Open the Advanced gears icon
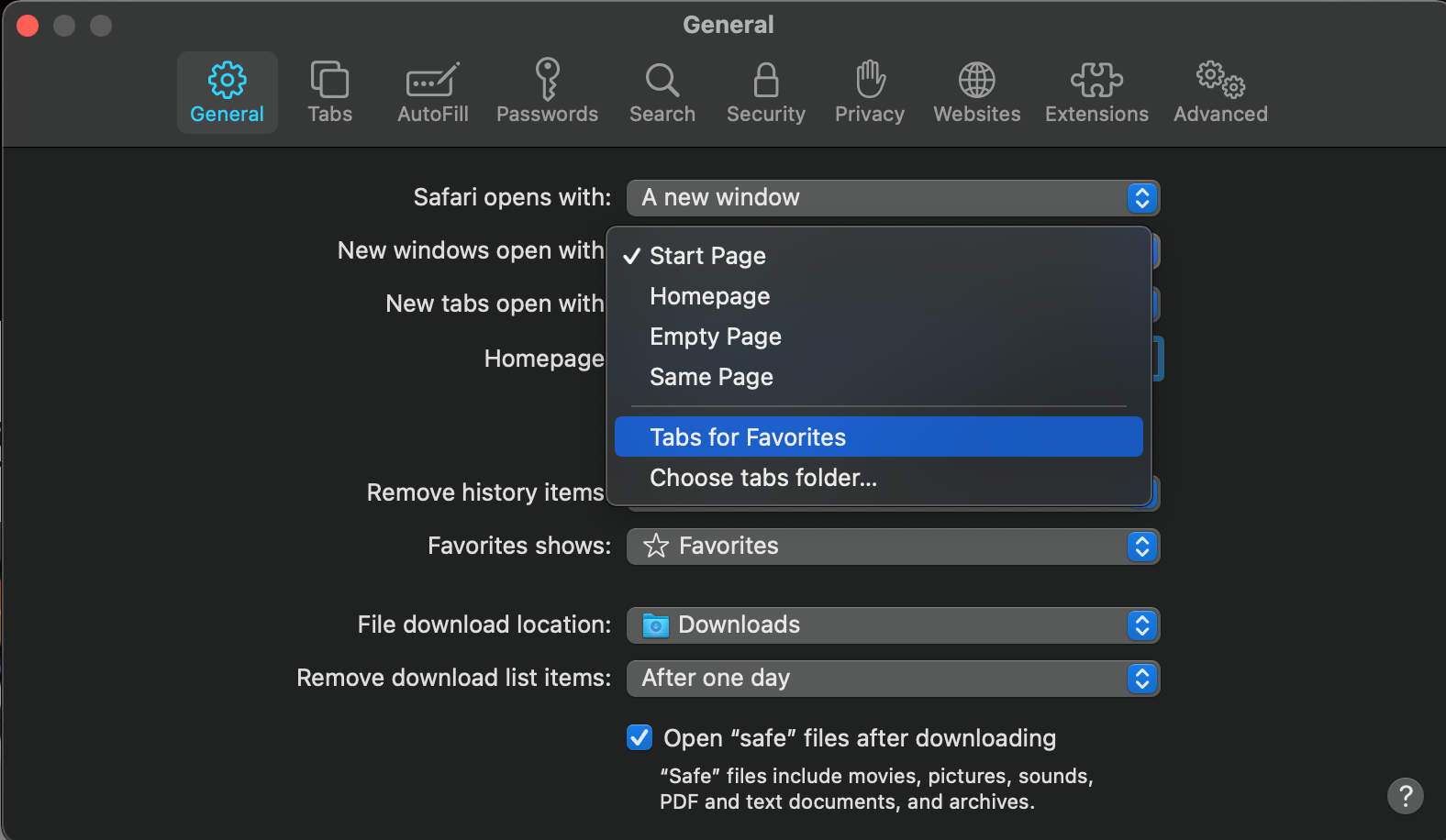This screenshot has width=1446, height=840. click(1220, 92)
